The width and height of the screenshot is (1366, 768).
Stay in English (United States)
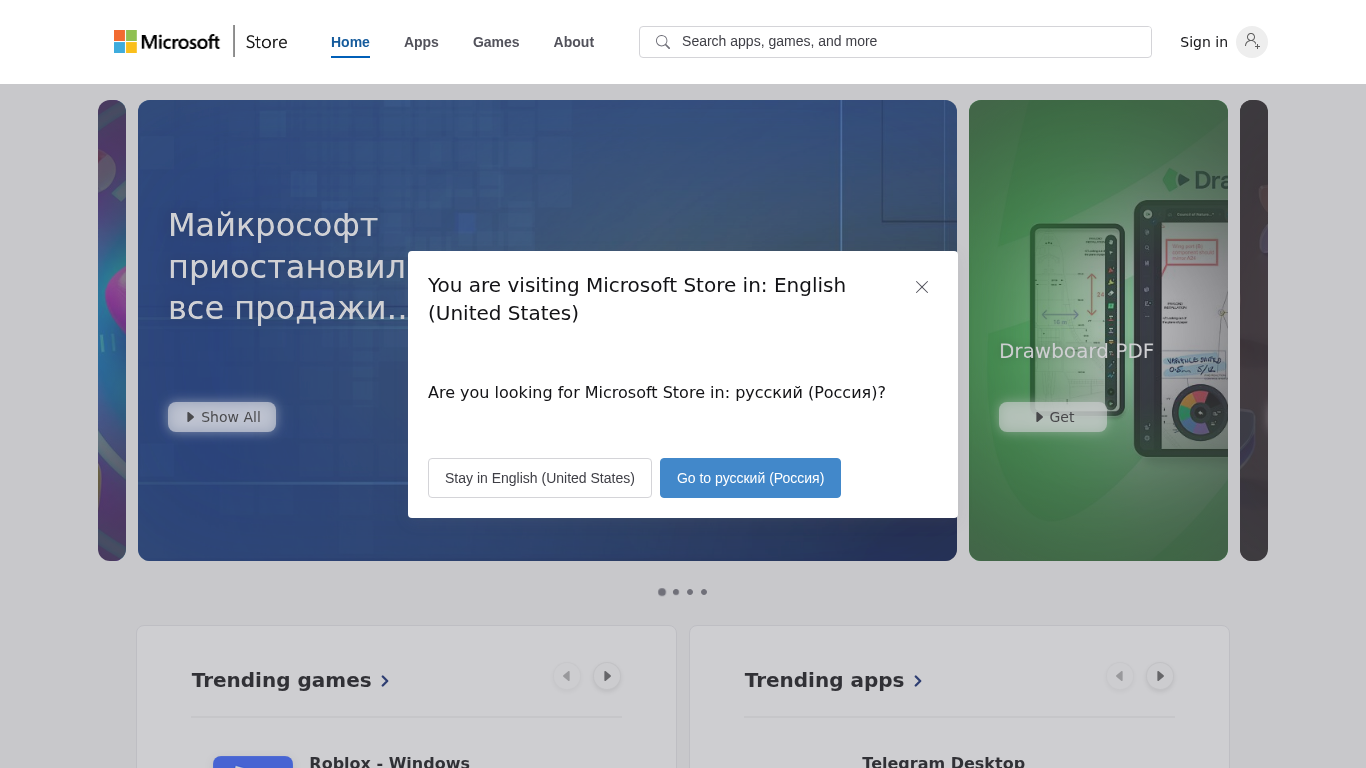(x=540, y=478)
